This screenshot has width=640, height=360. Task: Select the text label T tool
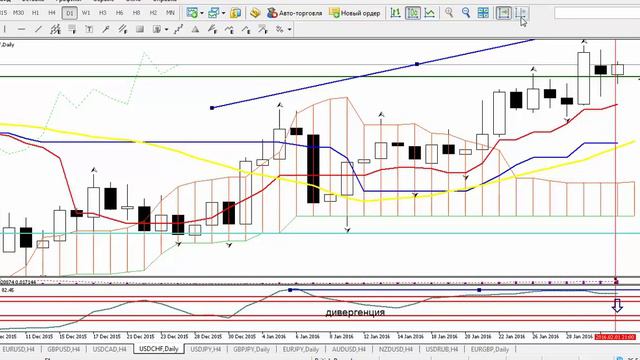[x=89, y=29]
